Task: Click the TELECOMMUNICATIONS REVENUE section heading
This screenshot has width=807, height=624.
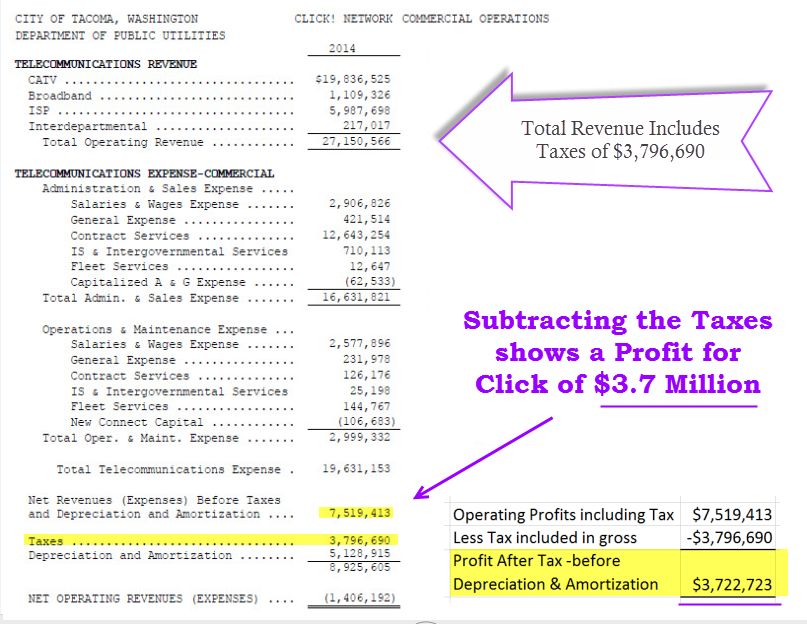Action: pyautogui.click(x=105, y=64)
